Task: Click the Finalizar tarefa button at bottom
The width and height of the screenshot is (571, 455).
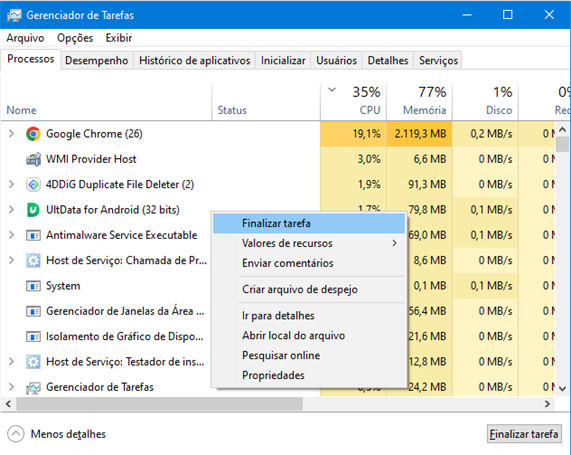Action: 524,434
